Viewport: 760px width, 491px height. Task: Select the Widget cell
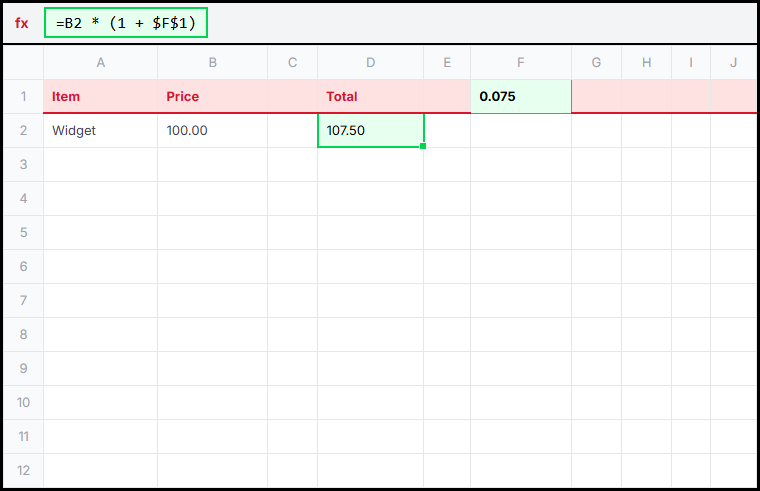[100, 130]
